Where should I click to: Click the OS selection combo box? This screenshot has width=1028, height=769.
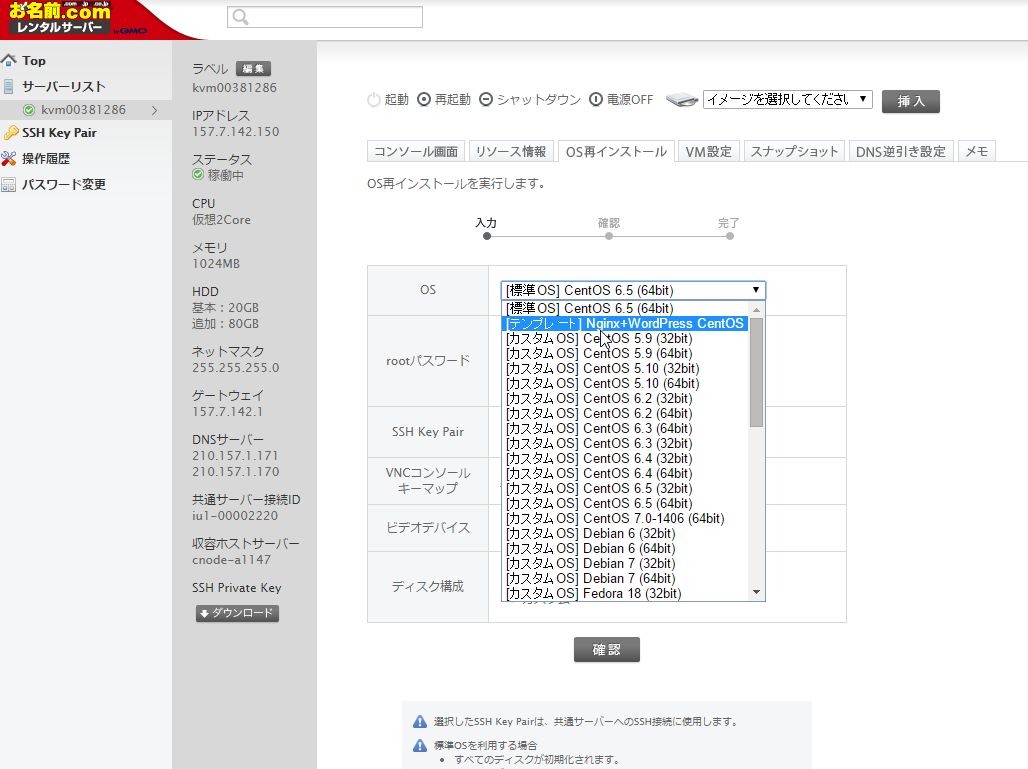tap(633, 290)
